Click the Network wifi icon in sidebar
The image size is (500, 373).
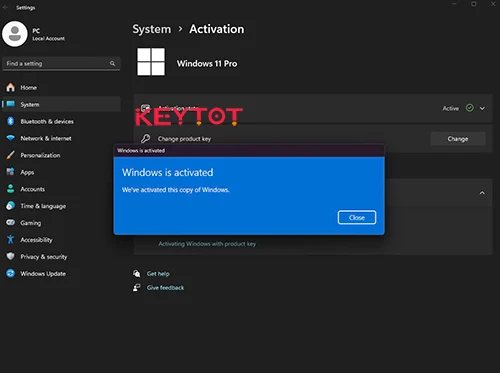click(11, 138)
